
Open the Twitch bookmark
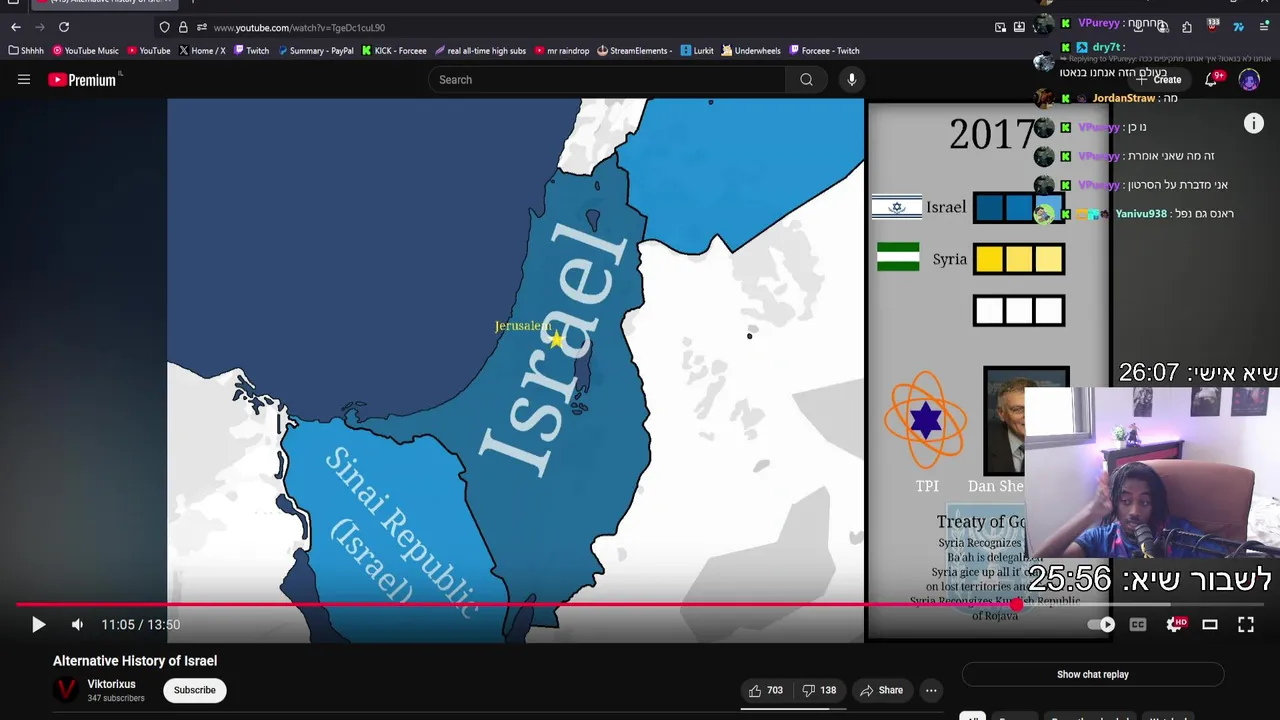pyautogui.click(x=252, y=50)
